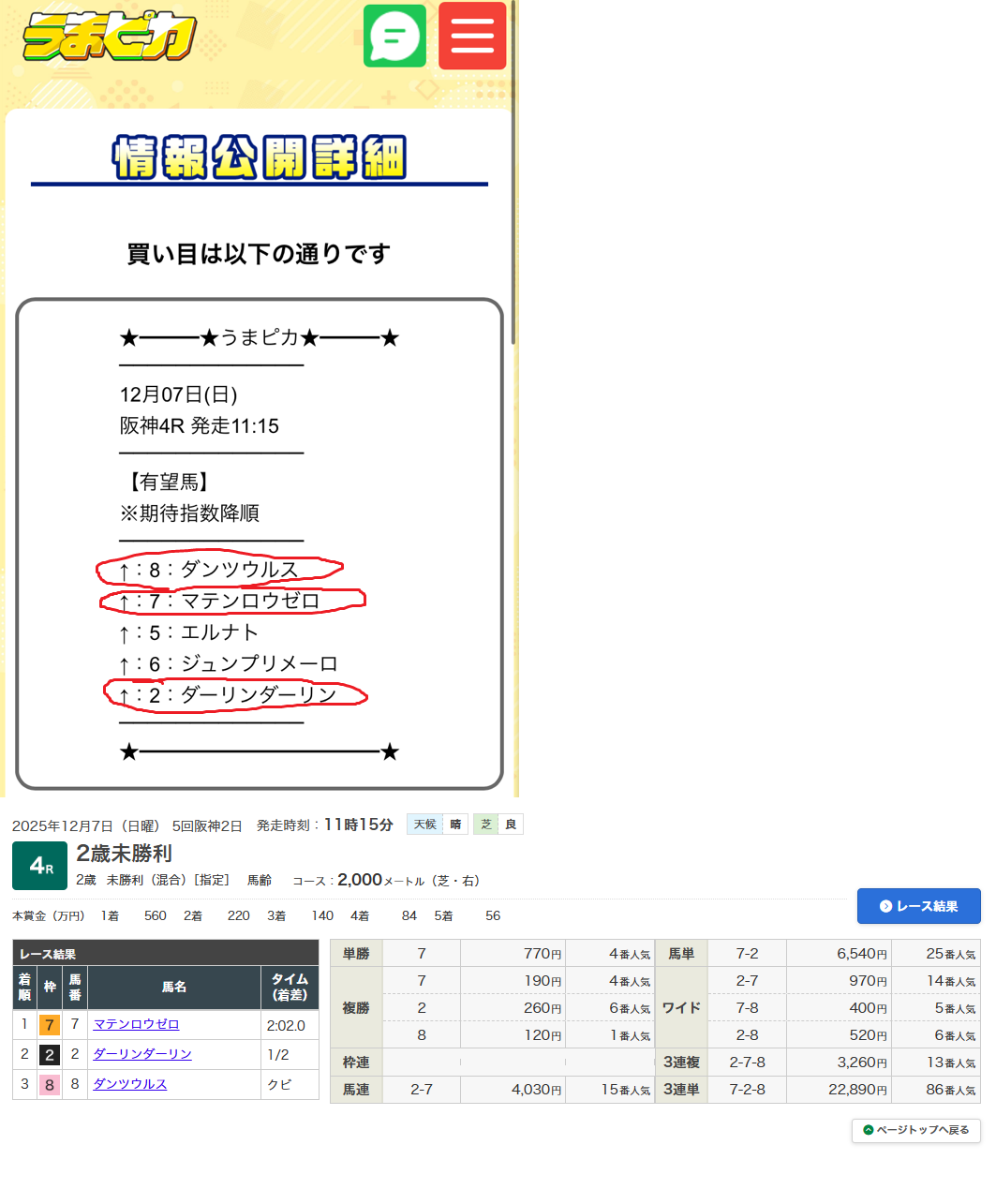Click the pink frame 8 badge

click(x=50, y=1084)
